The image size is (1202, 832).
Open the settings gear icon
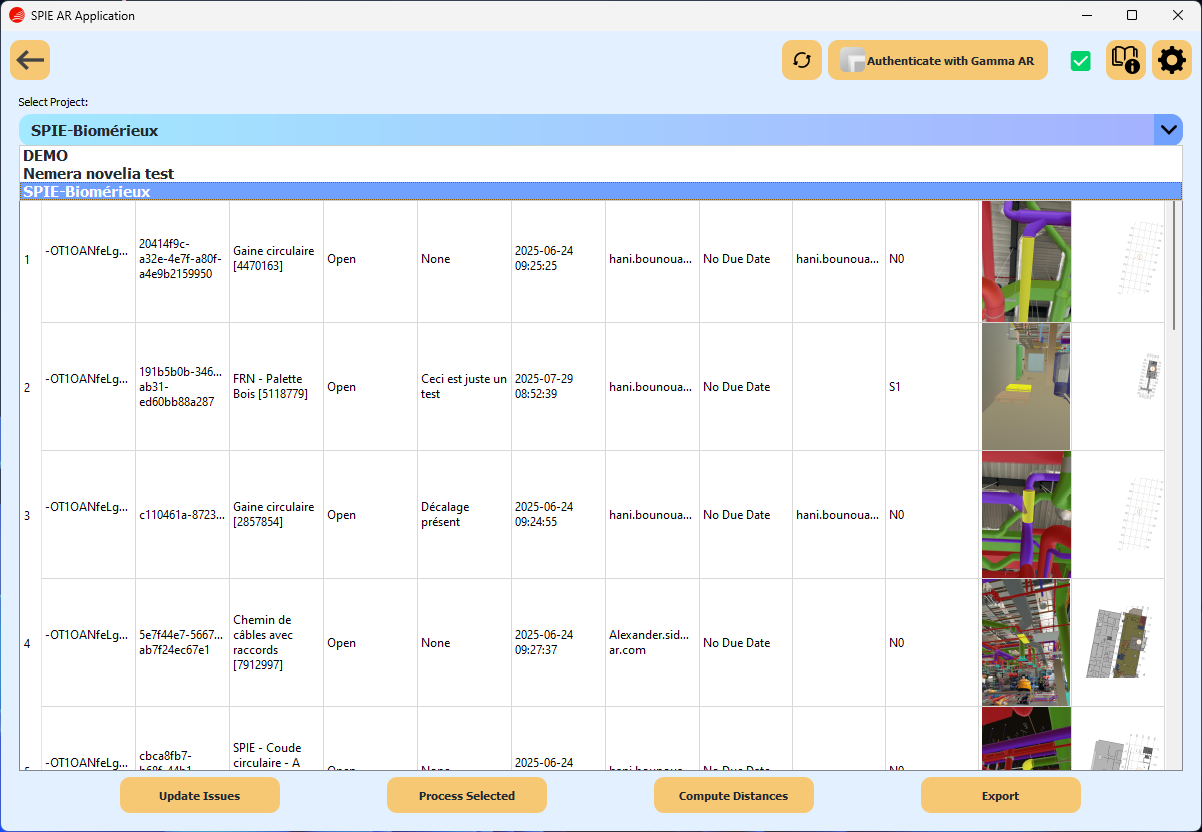tap(1171, 60)
